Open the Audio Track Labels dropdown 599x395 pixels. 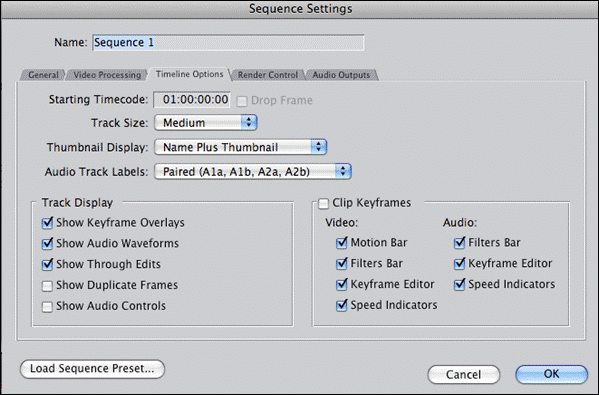(253, 172)
